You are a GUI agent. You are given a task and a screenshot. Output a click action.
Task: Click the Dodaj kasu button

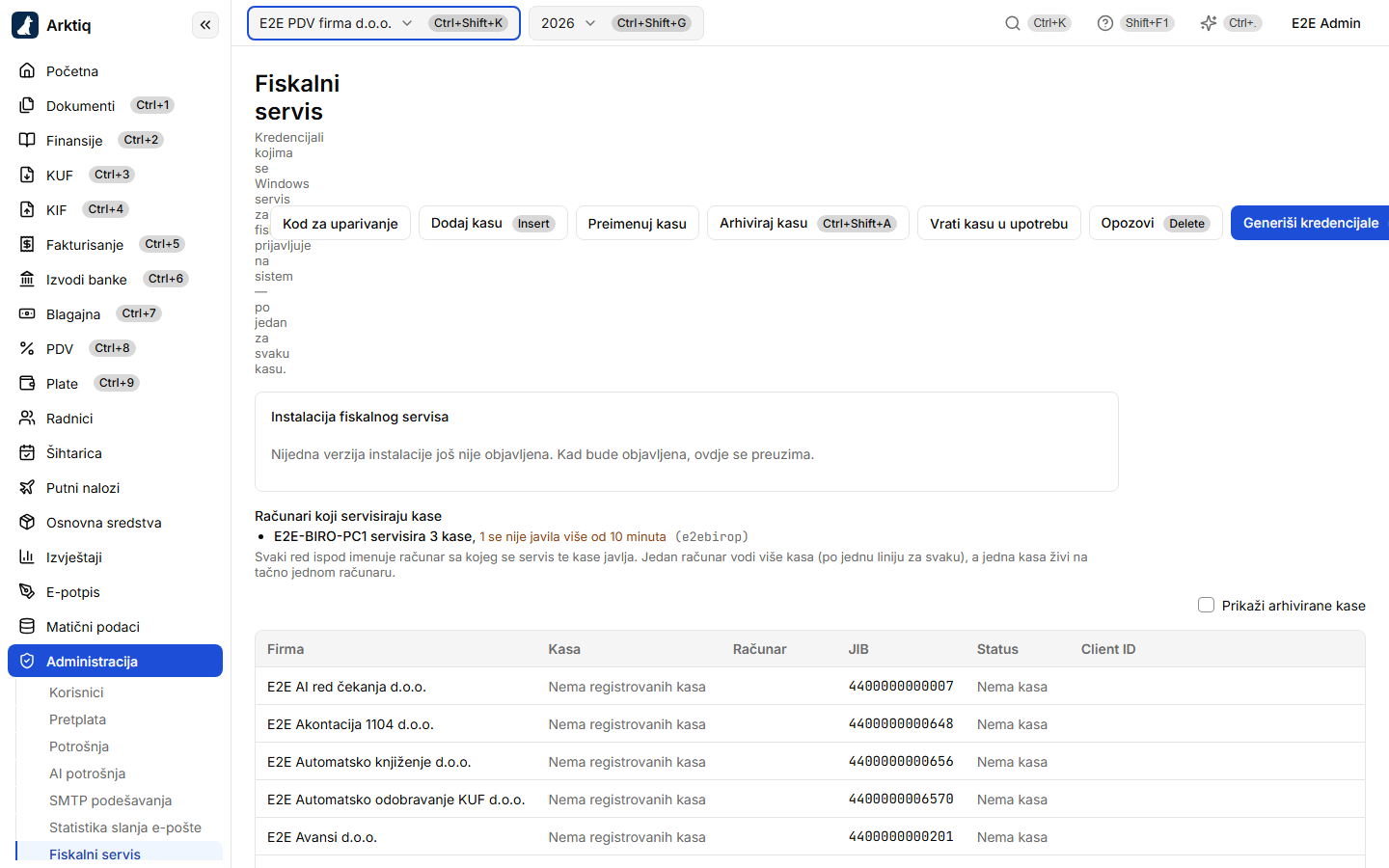[493, 223]
